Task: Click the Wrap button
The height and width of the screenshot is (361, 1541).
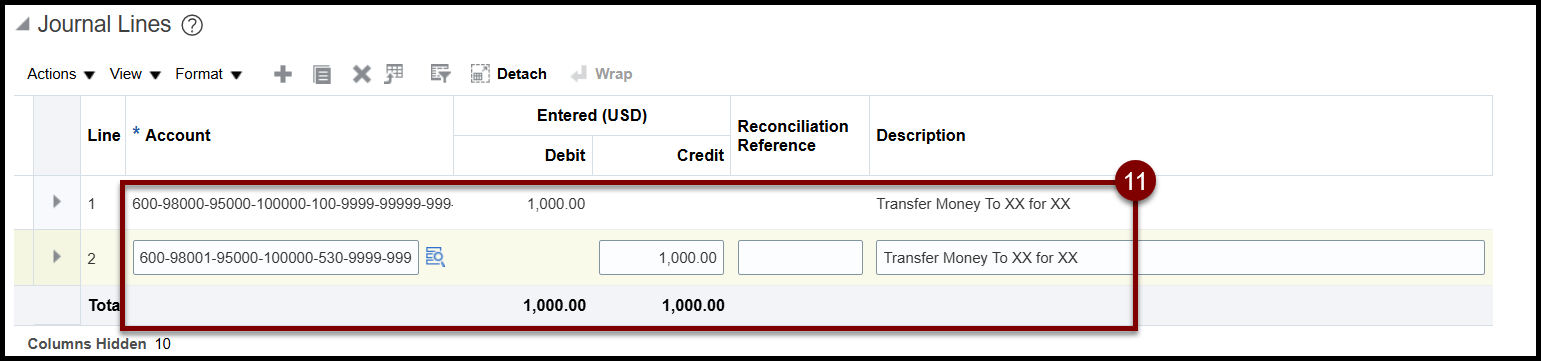Action: click(602, 74)
